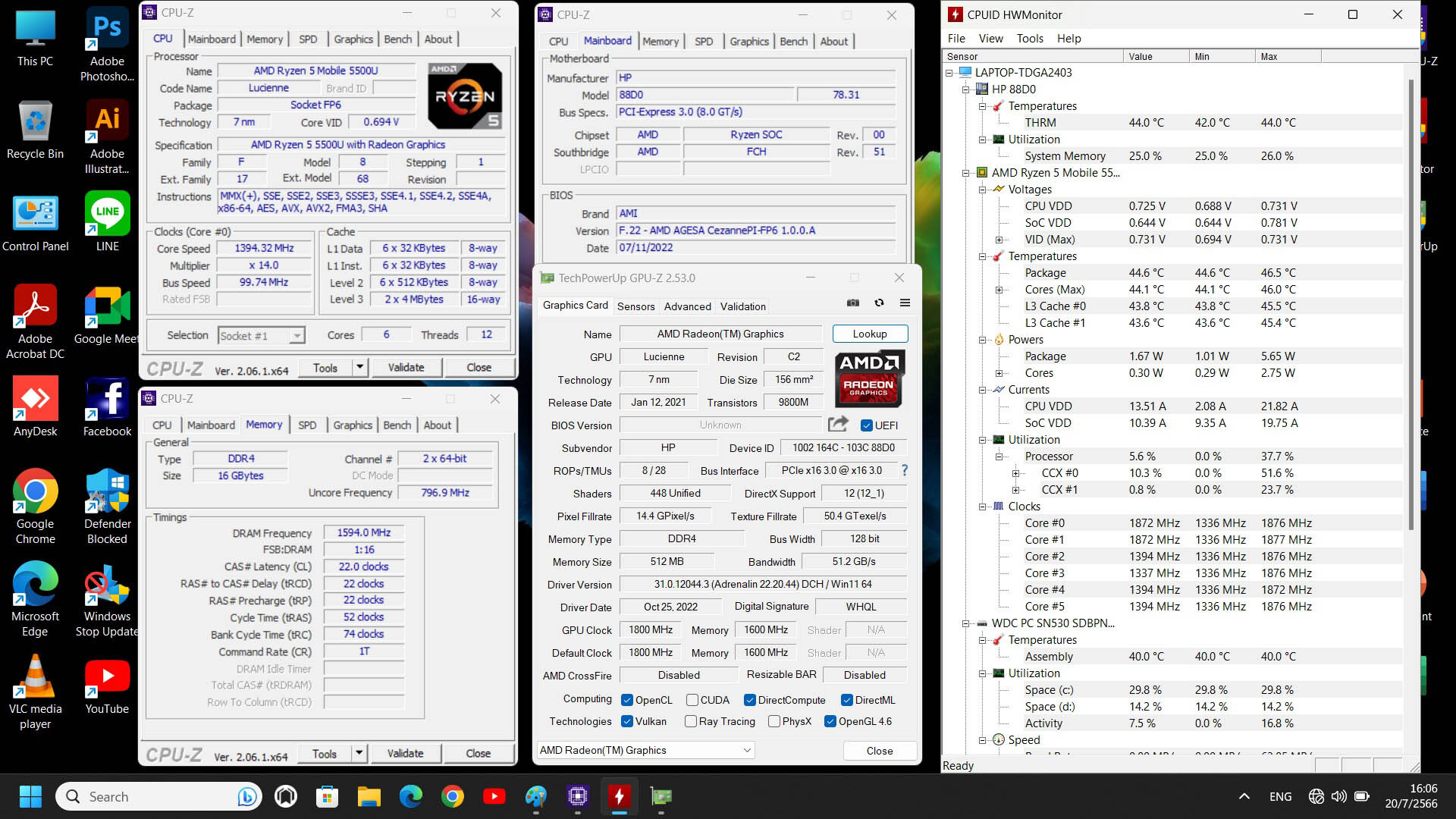Screen dimensions: 1456x819
Task: Collapse the Voltages node in HWMonitor
Action: click(982, 190)
